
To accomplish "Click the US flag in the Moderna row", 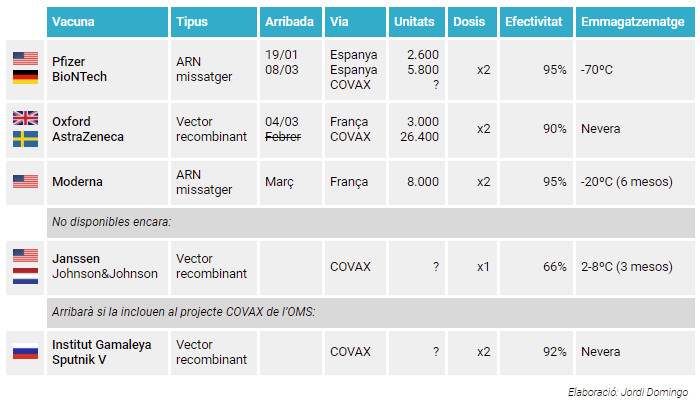I will pyautogui.click(x=25, y=182).
